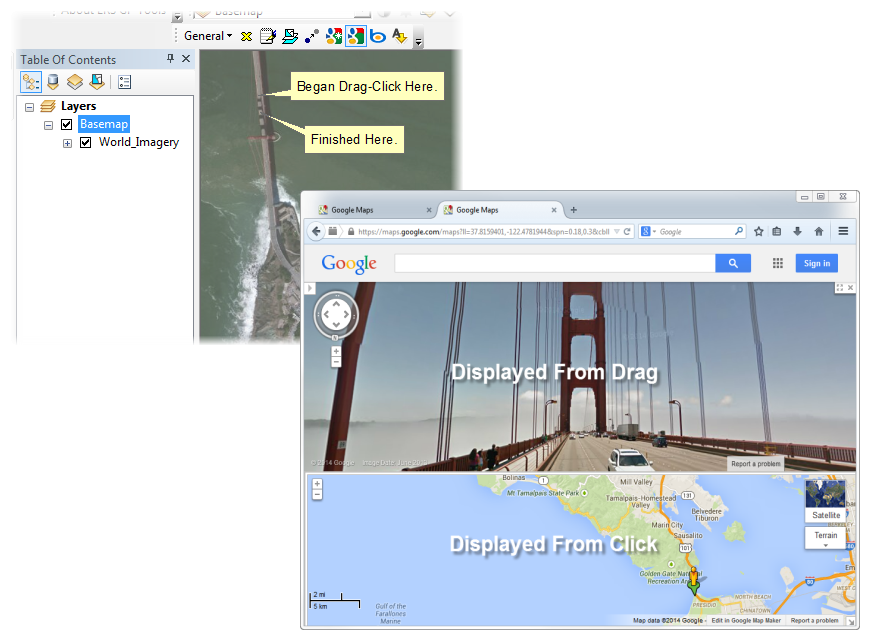
Task: Open the Report a problem link
Action: tap(757, 463)
